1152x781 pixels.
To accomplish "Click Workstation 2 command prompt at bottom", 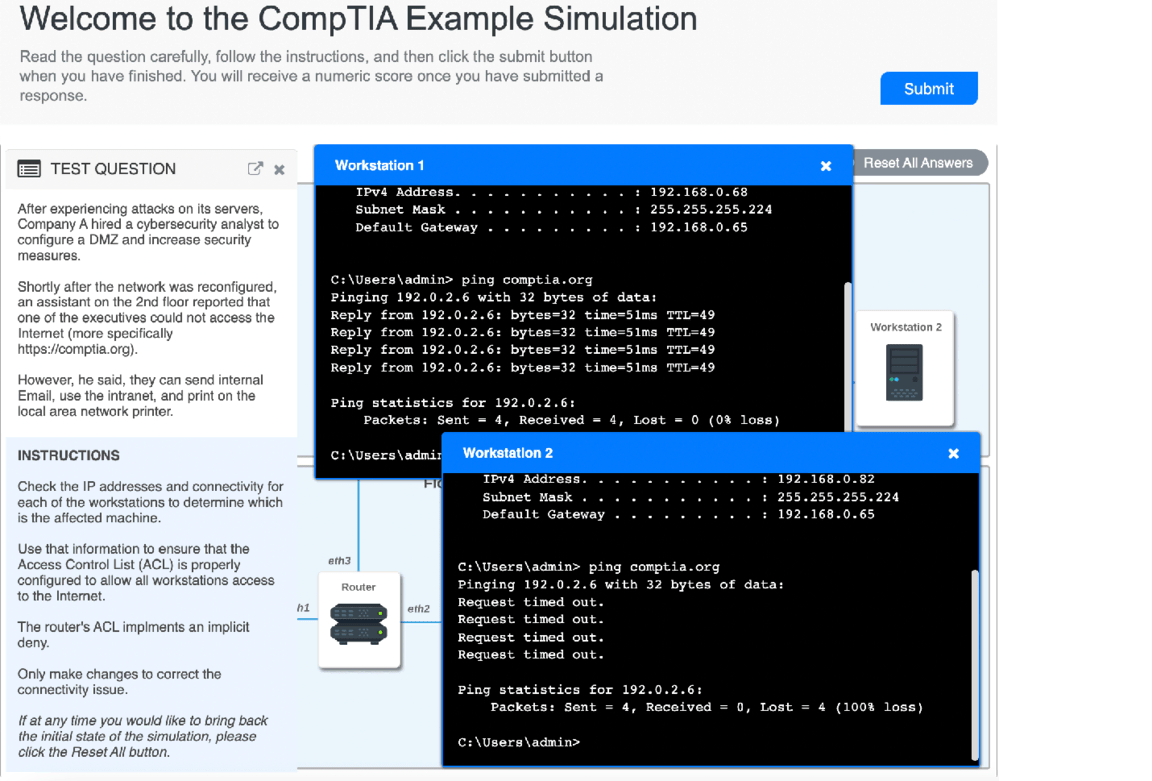I will (x=519, y=743).
